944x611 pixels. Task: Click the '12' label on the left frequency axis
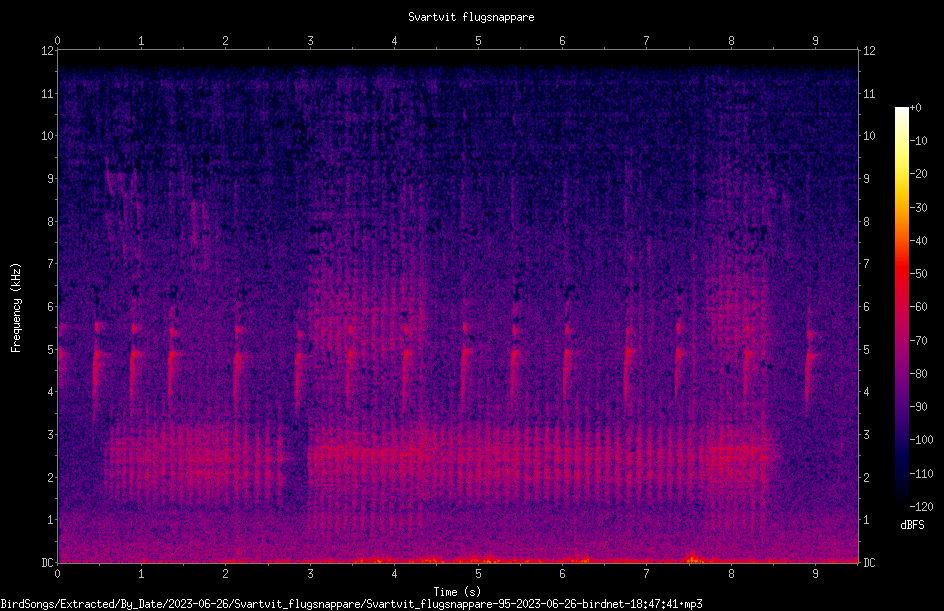(47, 51)
